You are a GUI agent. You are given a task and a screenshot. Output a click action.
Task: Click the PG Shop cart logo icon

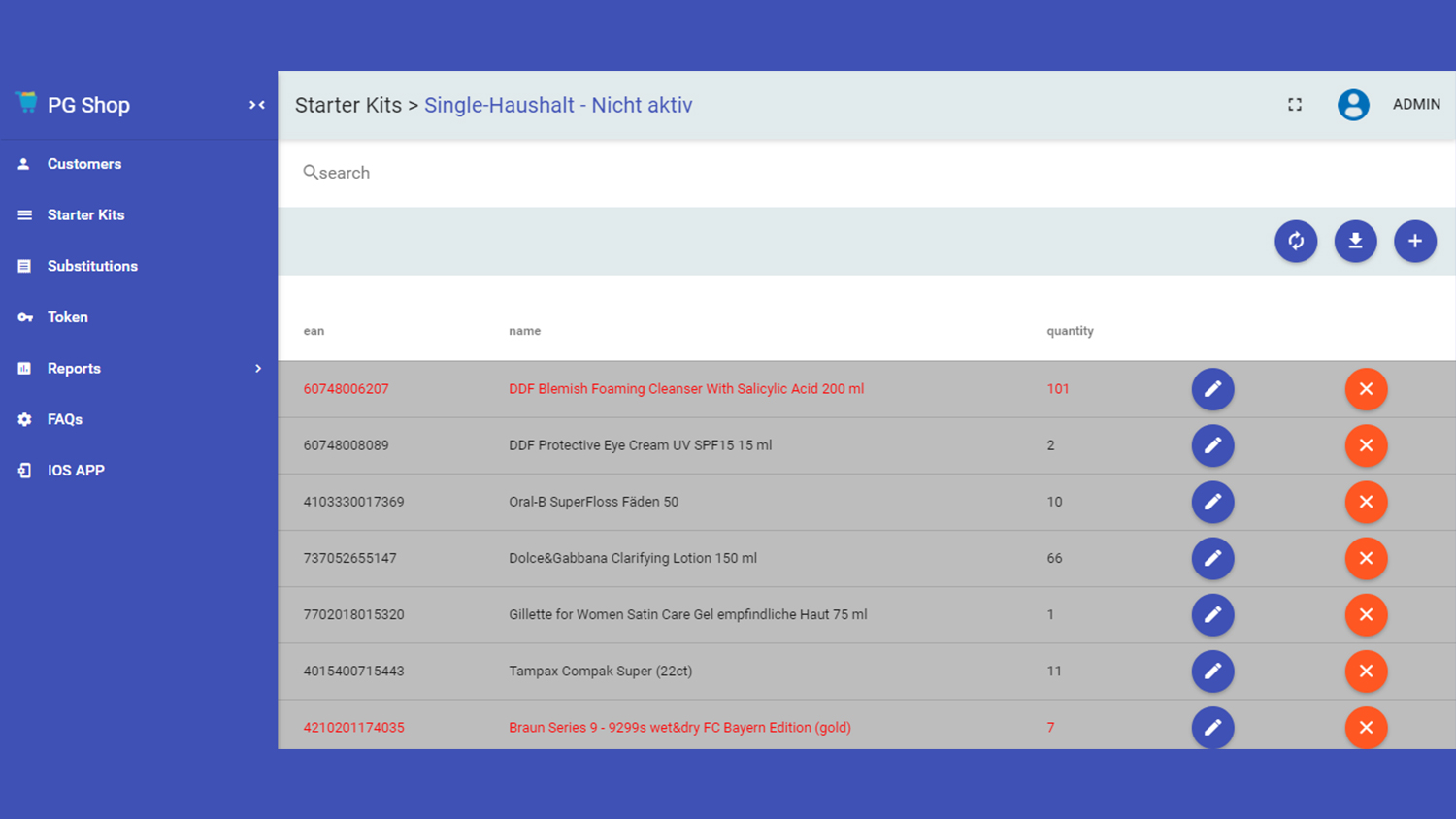click(26, 103)
